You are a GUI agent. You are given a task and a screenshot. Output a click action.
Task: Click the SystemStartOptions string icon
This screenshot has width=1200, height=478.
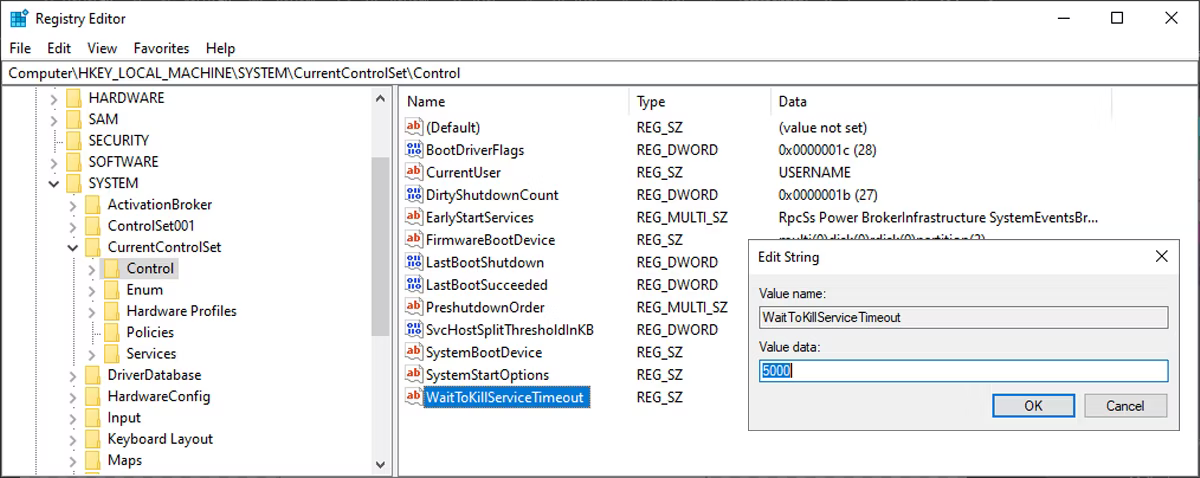414,375
